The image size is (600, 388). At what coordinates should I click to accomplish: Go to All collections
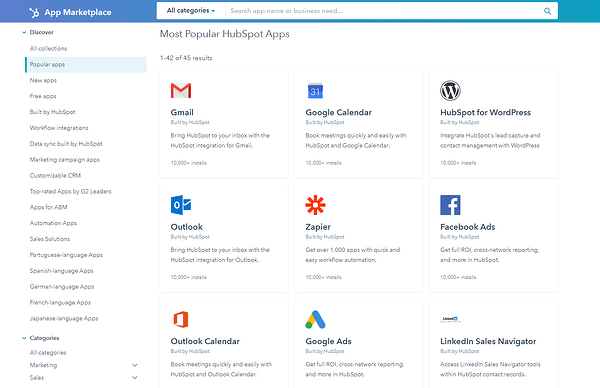point(48,49)
